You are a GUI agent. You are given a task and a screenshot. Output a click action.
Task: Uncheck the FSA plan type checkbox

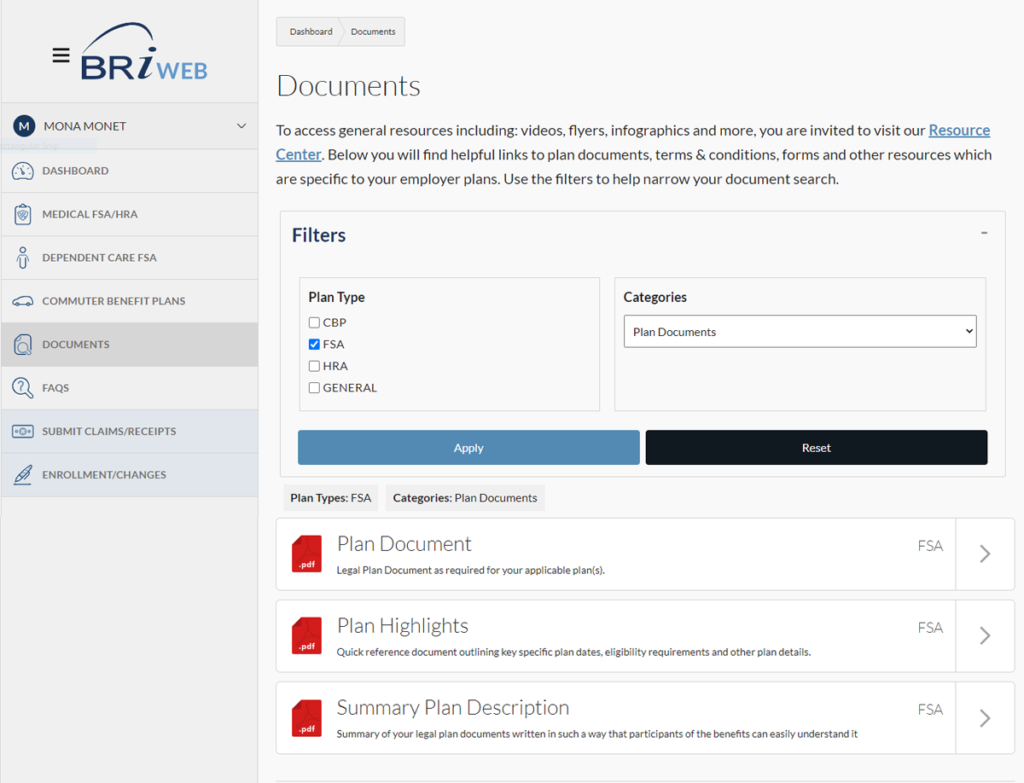(x=314, y=344)
